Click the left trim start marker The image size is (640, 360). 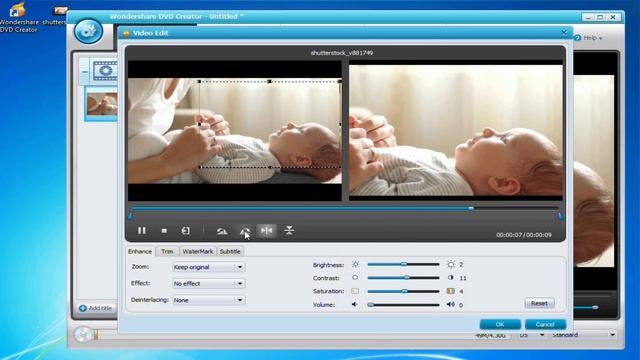click(x=130, y=216)
